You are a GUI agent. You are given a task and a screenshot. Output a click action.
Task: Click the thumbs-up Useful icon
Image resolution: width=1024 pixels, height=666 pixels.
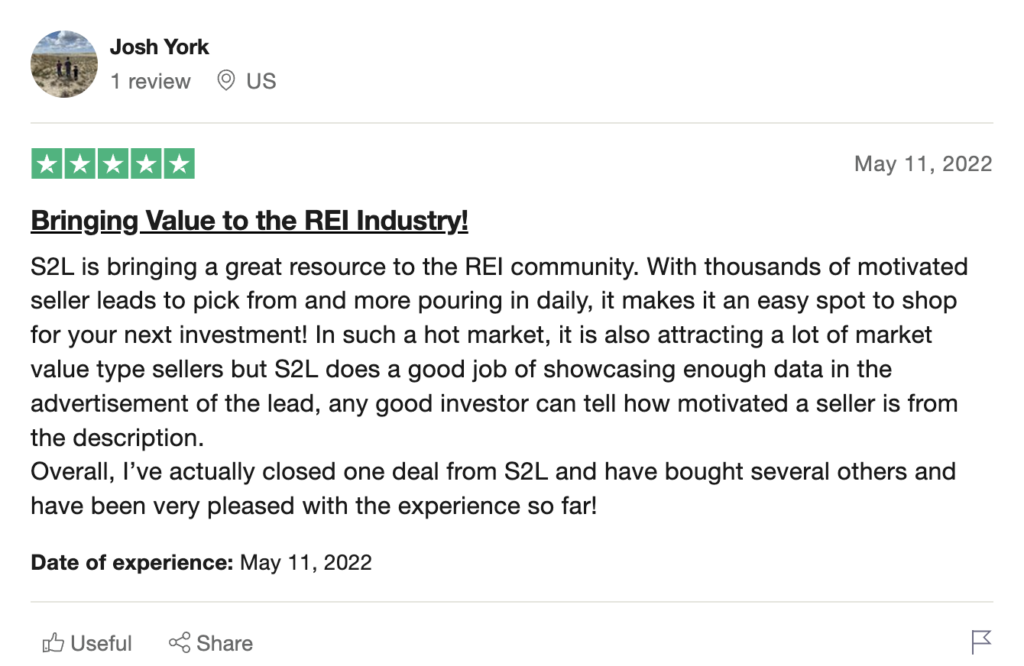[x=51, y=642]
